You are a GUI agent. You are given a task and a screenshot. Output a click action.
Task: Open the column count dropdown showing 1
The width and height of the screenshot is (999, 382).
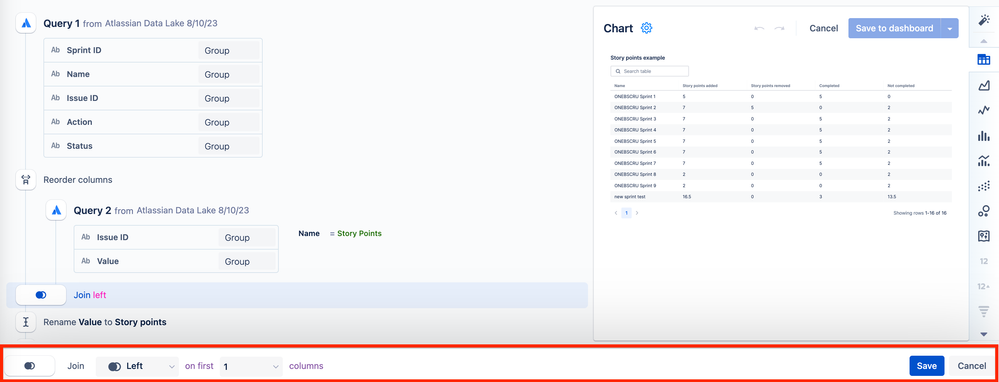(250, 366)
